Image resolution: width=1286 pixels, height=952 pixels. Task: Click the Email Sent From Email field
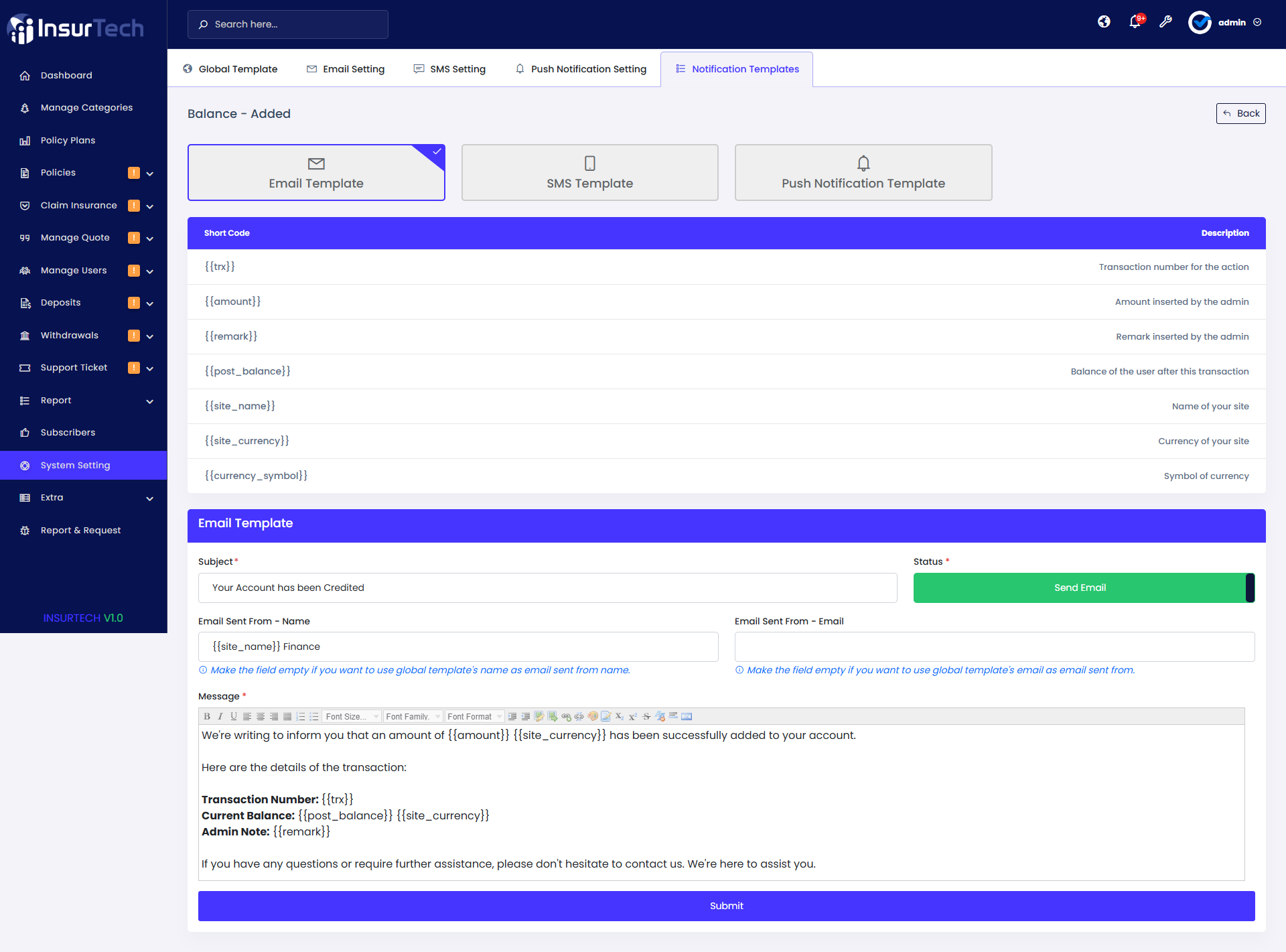(994, 647)
